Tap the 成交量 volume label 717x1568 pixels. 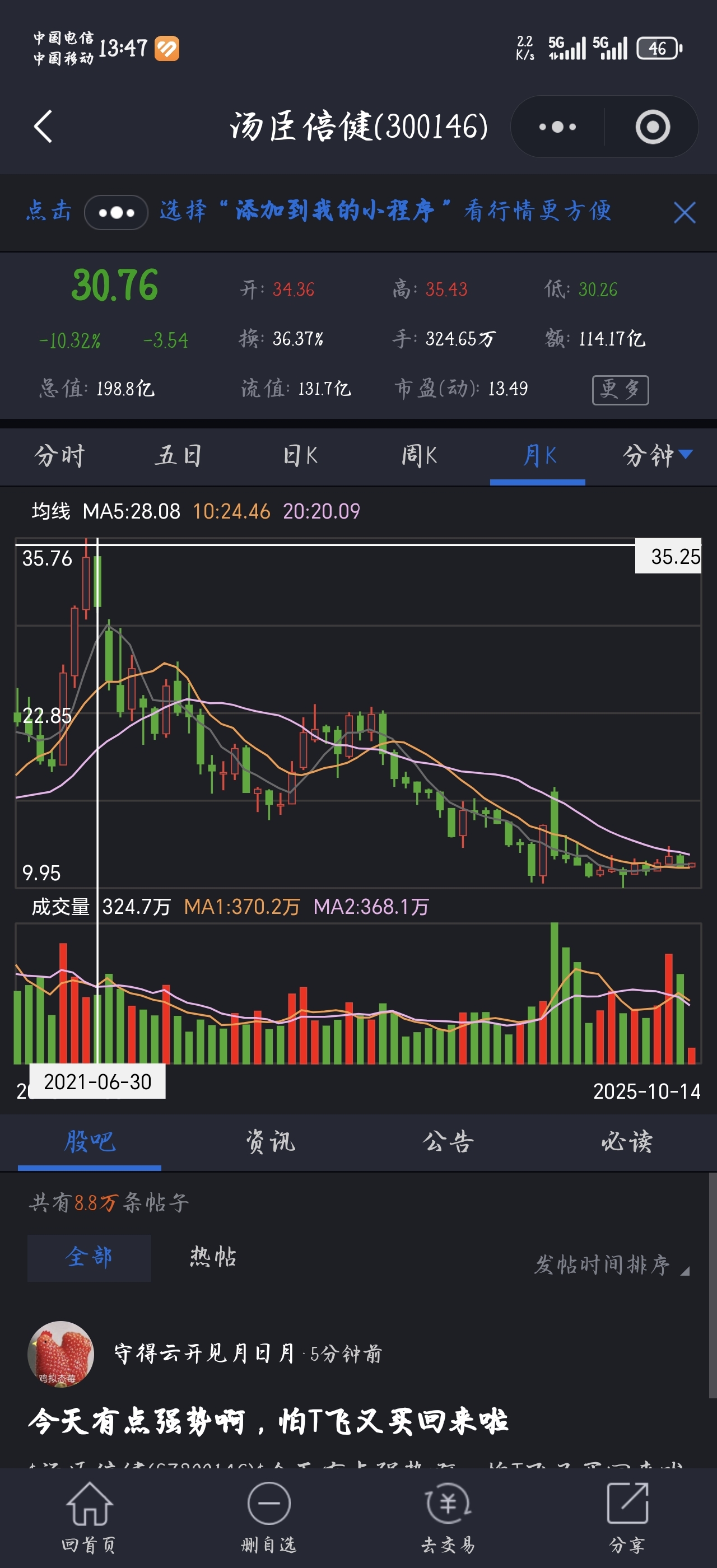(60, 907)
